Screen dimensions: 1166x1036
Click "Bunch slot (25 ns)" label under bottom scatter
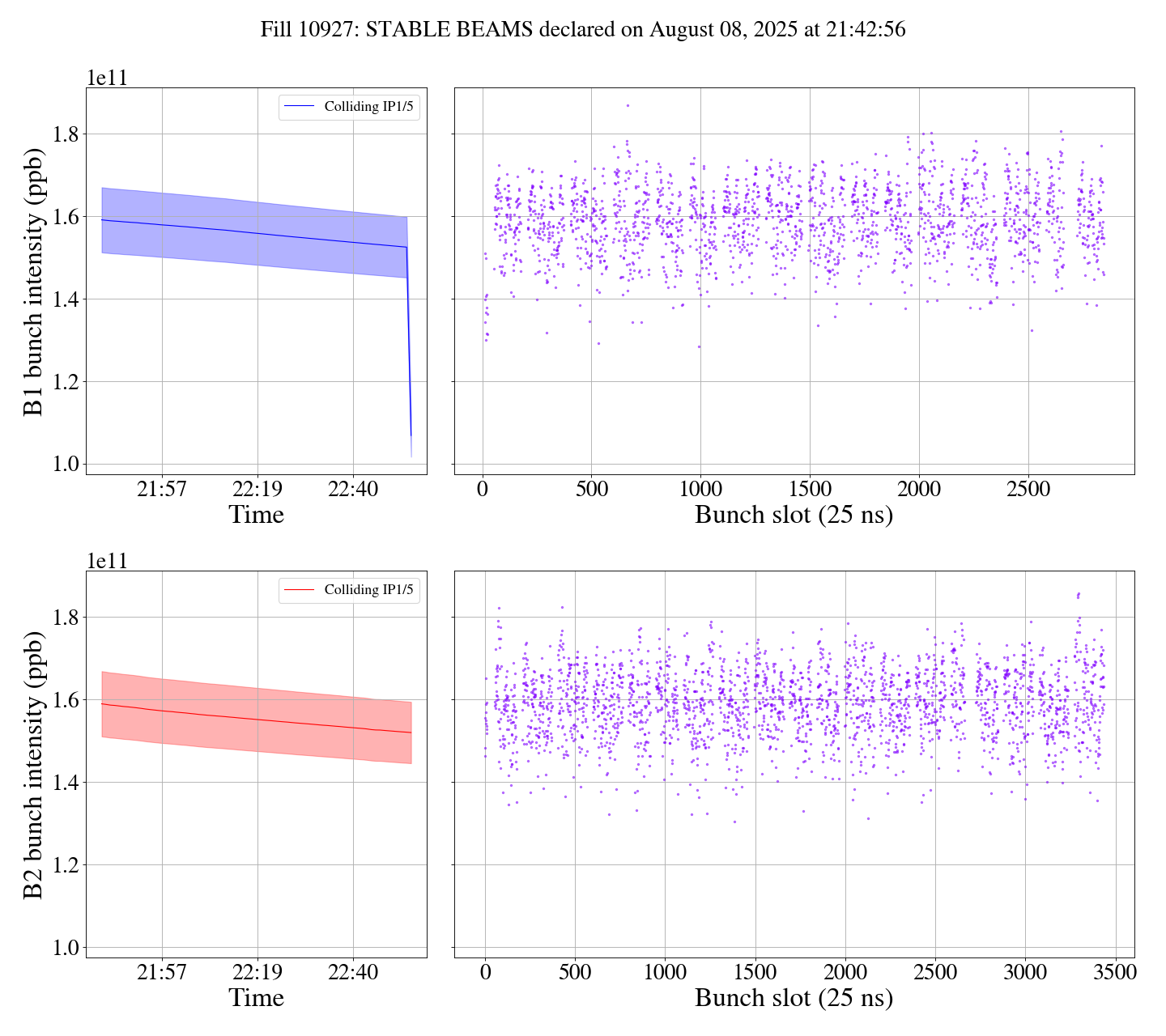click(794, 998)
